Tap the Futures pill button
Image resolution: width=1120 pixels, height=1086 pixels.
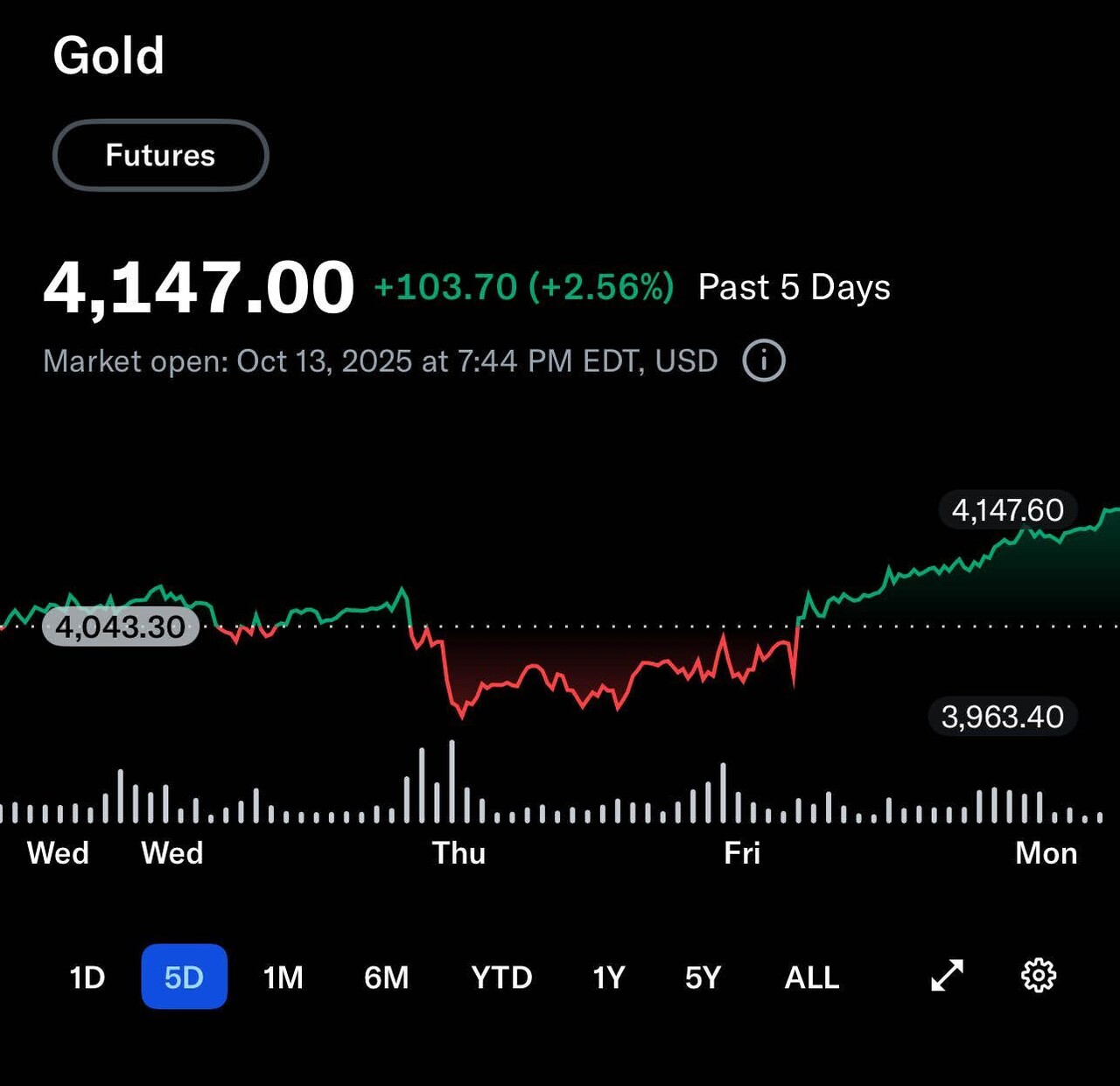point(160,155)
